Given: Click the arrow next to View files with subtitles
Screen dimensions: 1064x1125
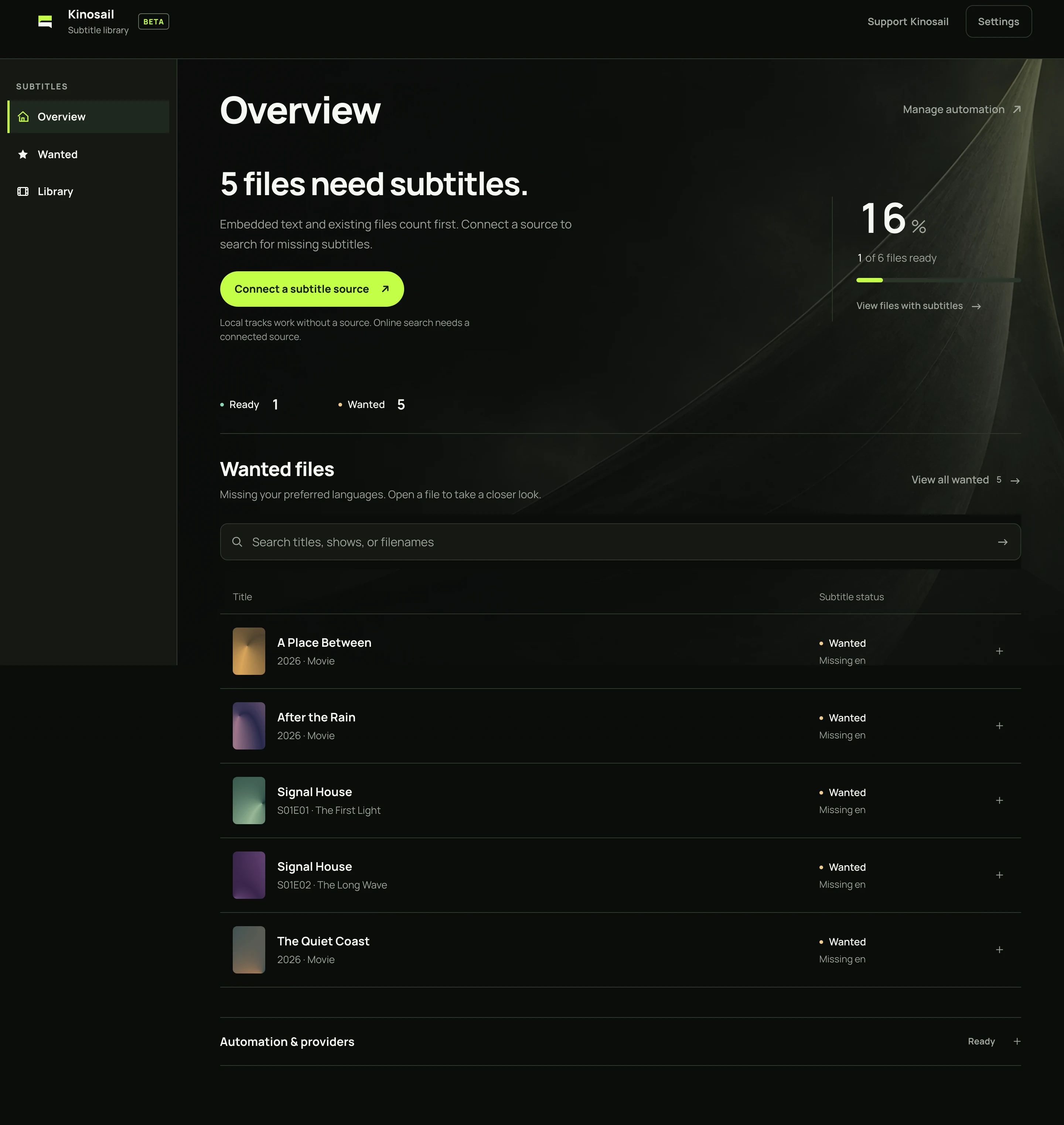Looking at the screenshot, I should coord(976,306).
